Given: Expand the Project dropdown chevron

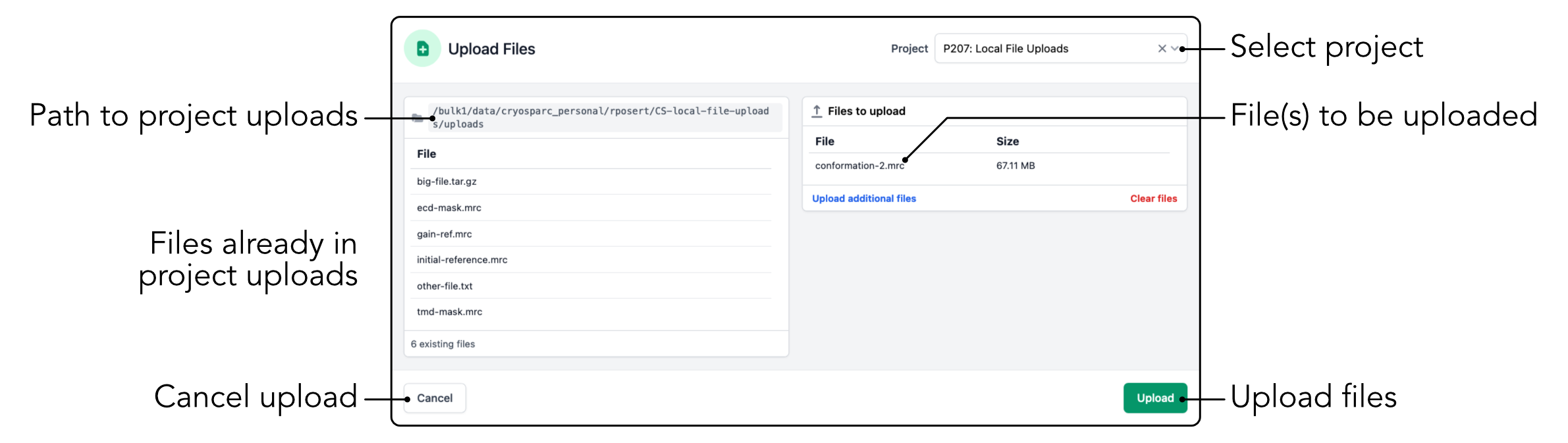Looking at the screenshot, I should tap(1174, 49).
